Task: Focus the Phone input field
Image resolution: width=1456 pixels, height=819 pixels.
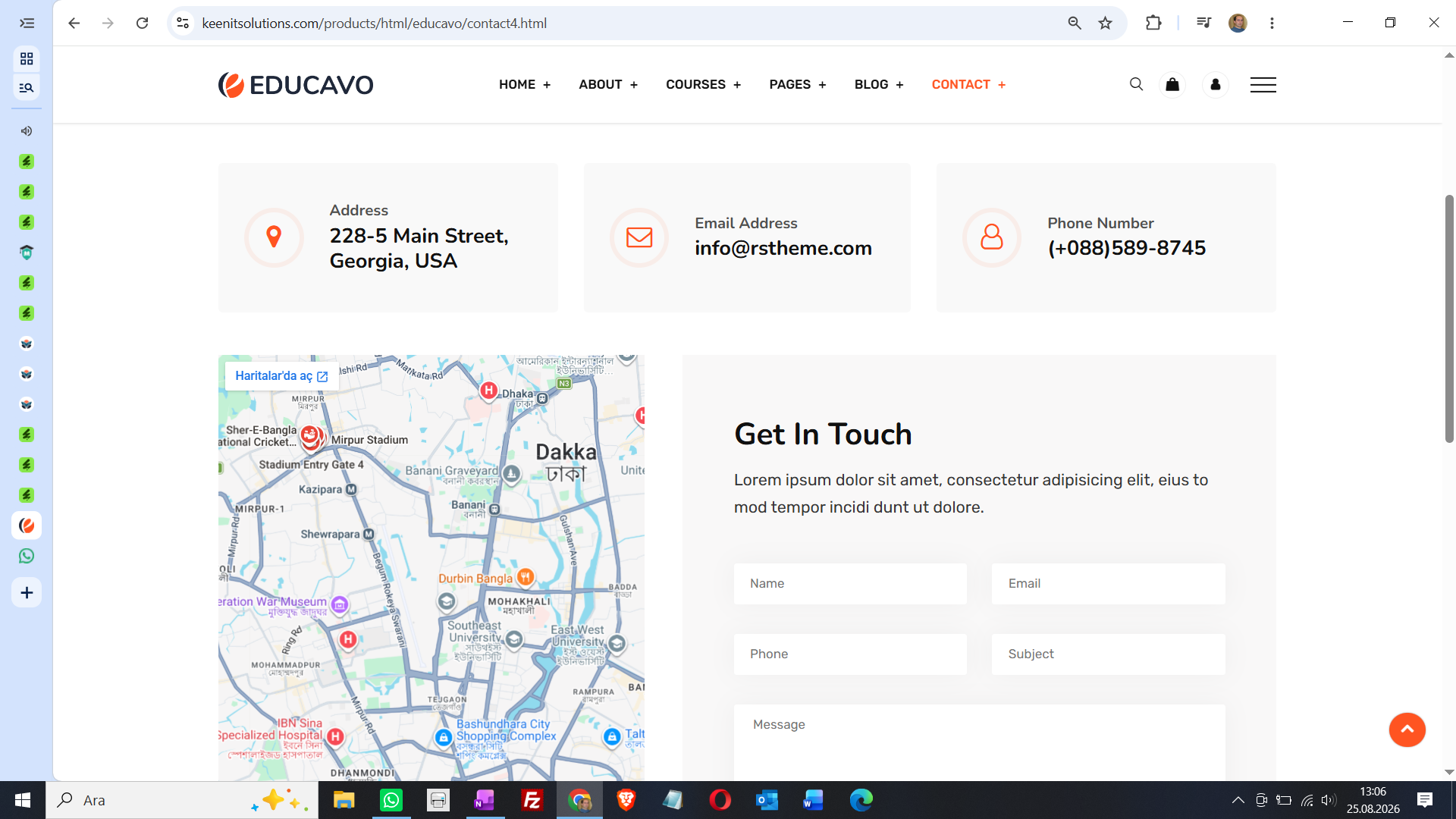Action: click(x=850, y=654)
